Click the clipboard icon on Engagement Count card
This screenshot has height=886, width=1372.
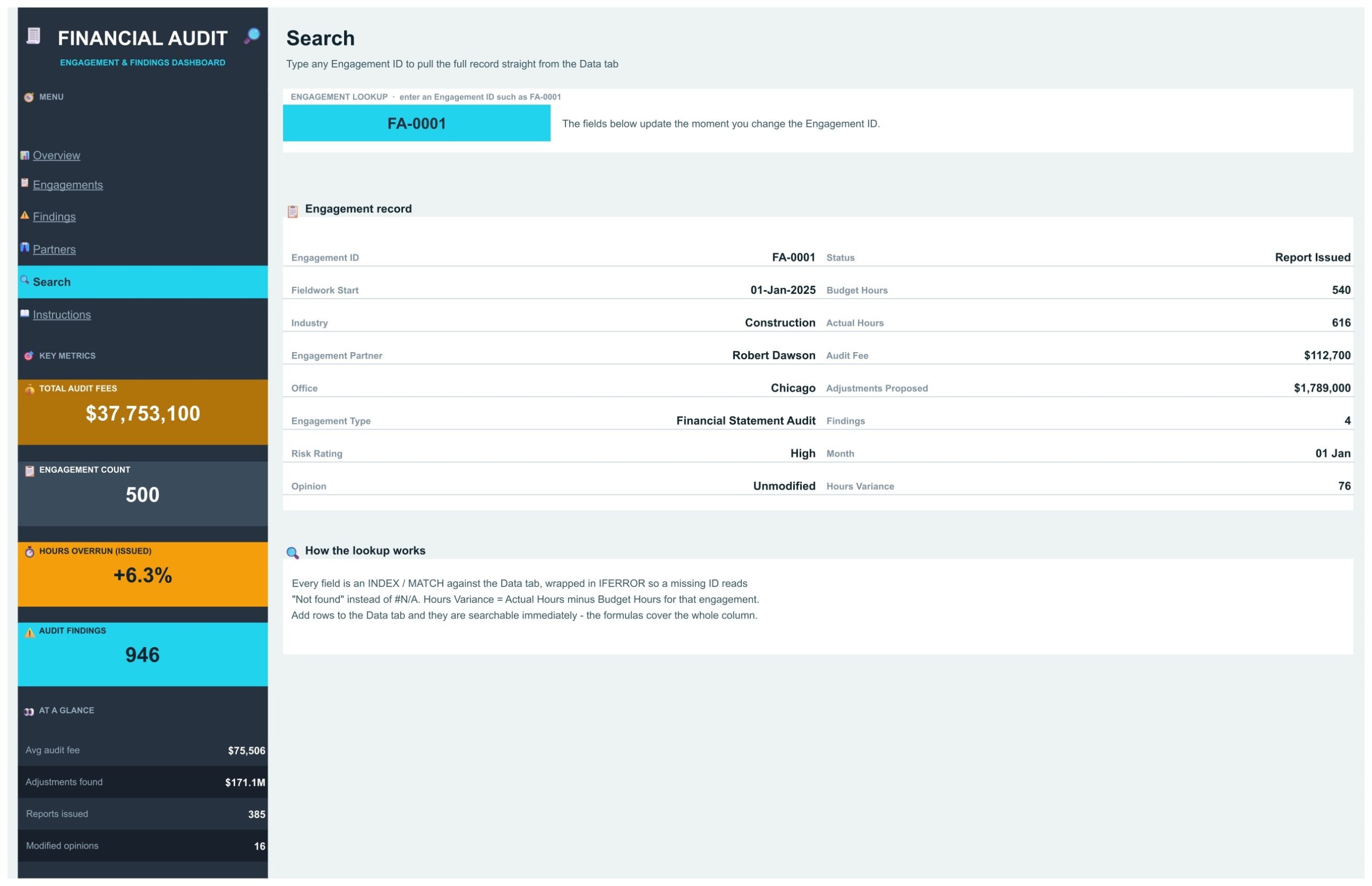pos(29,471)
